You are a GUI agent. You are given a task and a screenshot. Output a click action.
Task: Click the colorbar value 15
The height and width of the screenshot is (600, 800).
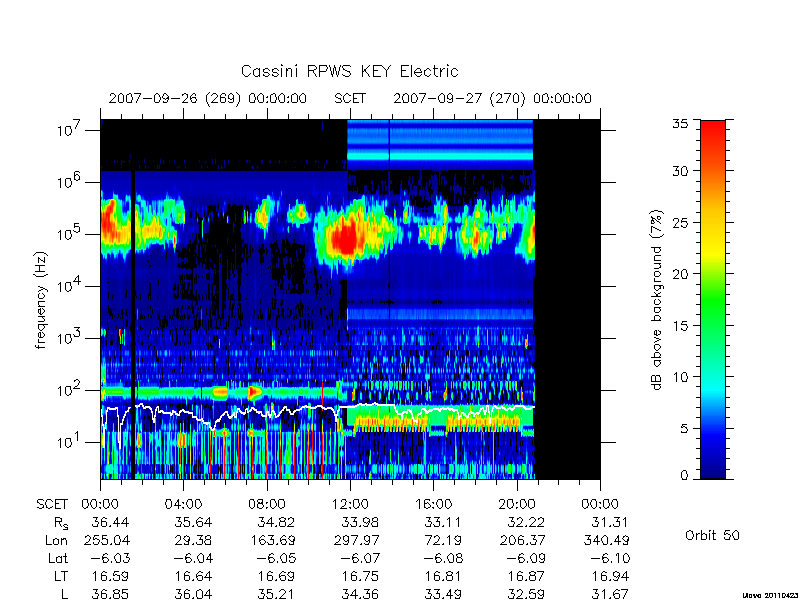coord(680,325)
